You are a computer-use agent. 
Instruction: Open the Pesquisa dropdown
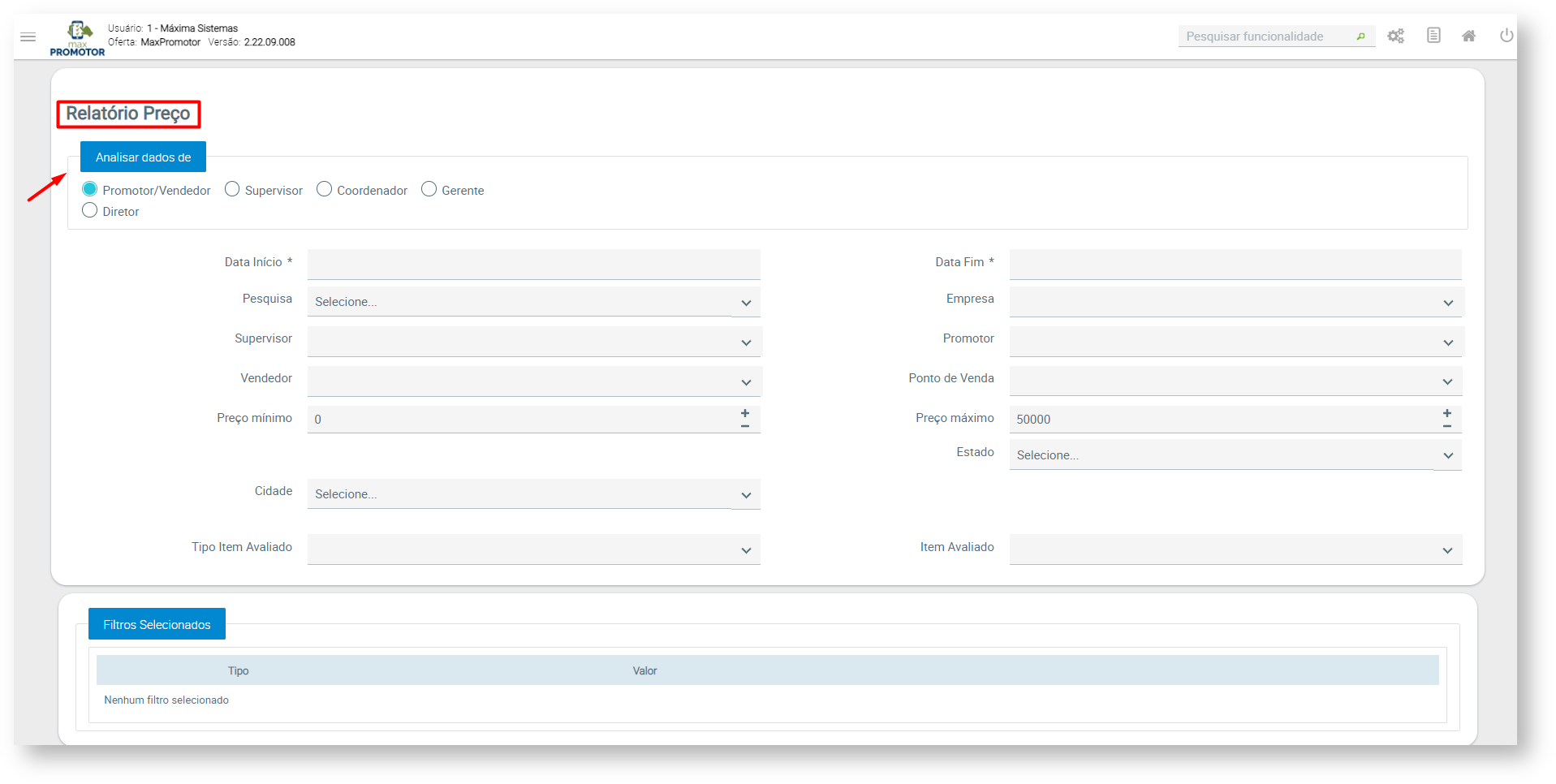tap(534, 302)
